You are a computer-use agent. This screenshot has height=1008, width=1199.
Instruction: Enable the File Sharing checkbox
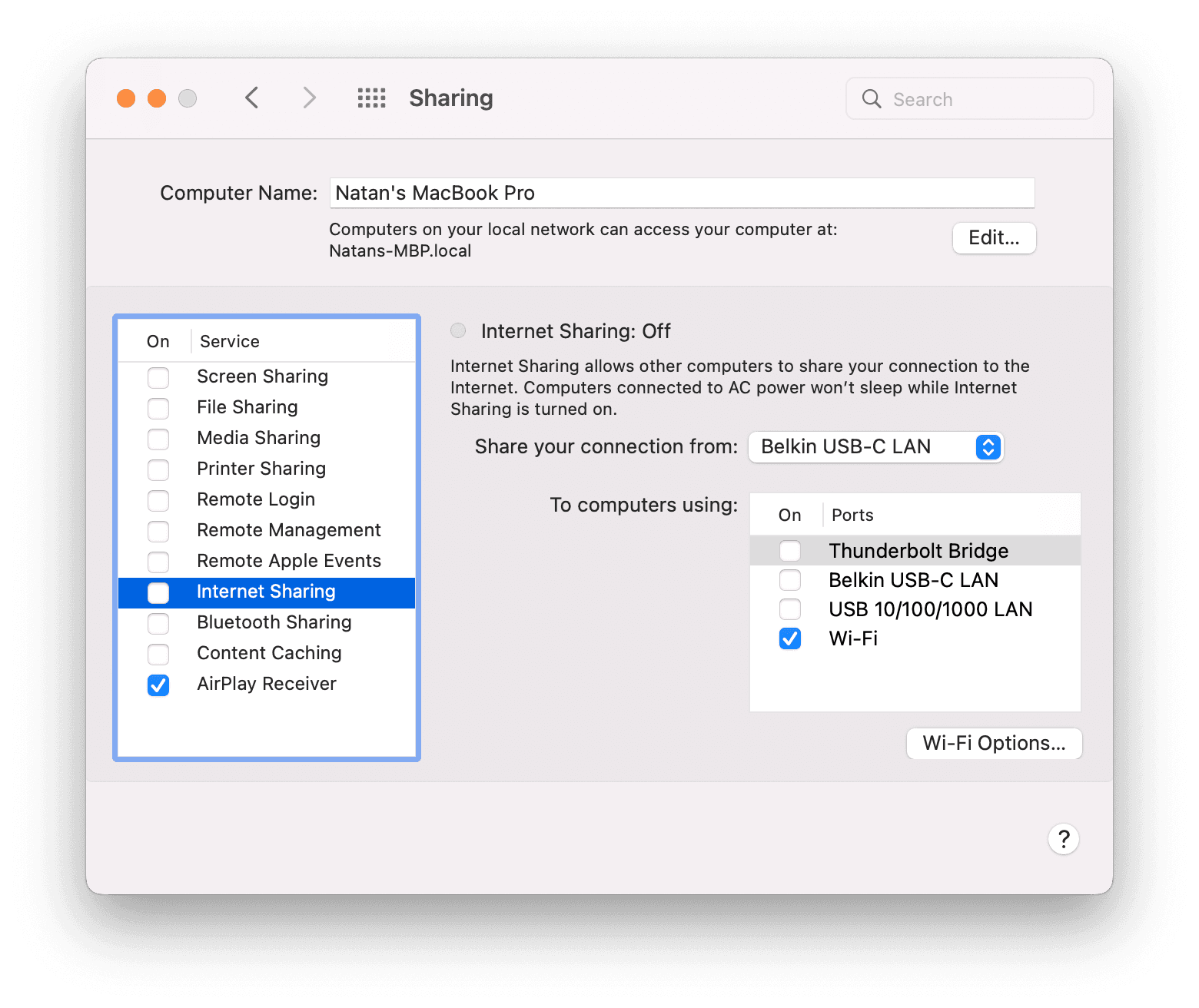point(158,408)
